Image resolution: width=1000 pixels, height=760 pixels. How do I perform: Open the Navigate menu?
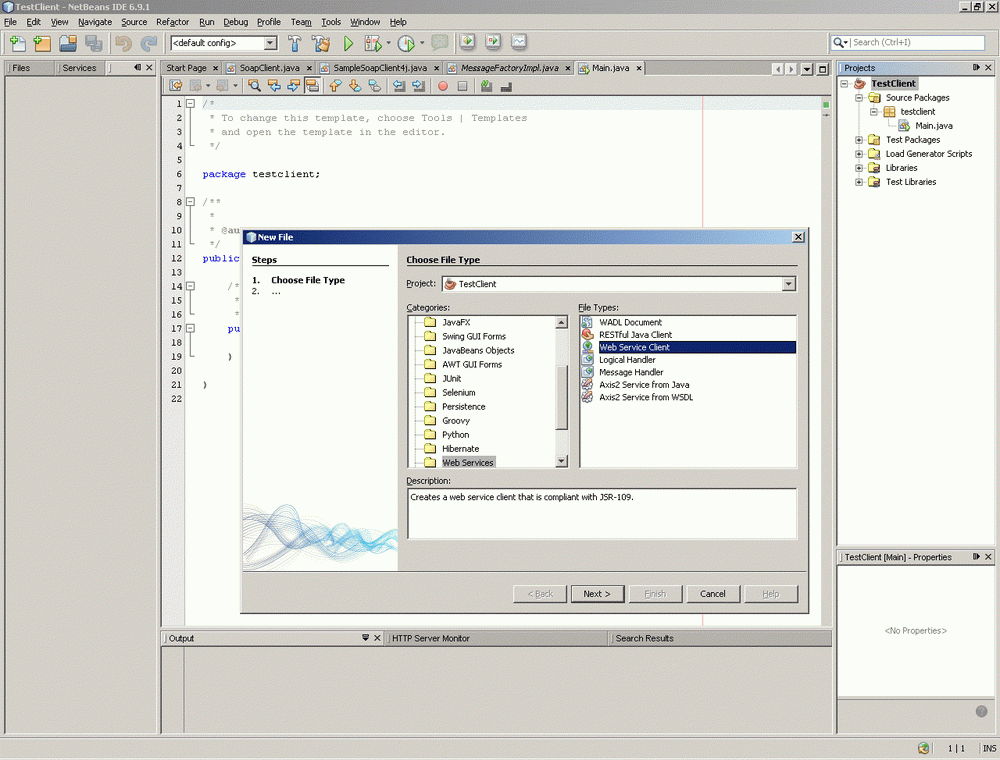(95, 22)
